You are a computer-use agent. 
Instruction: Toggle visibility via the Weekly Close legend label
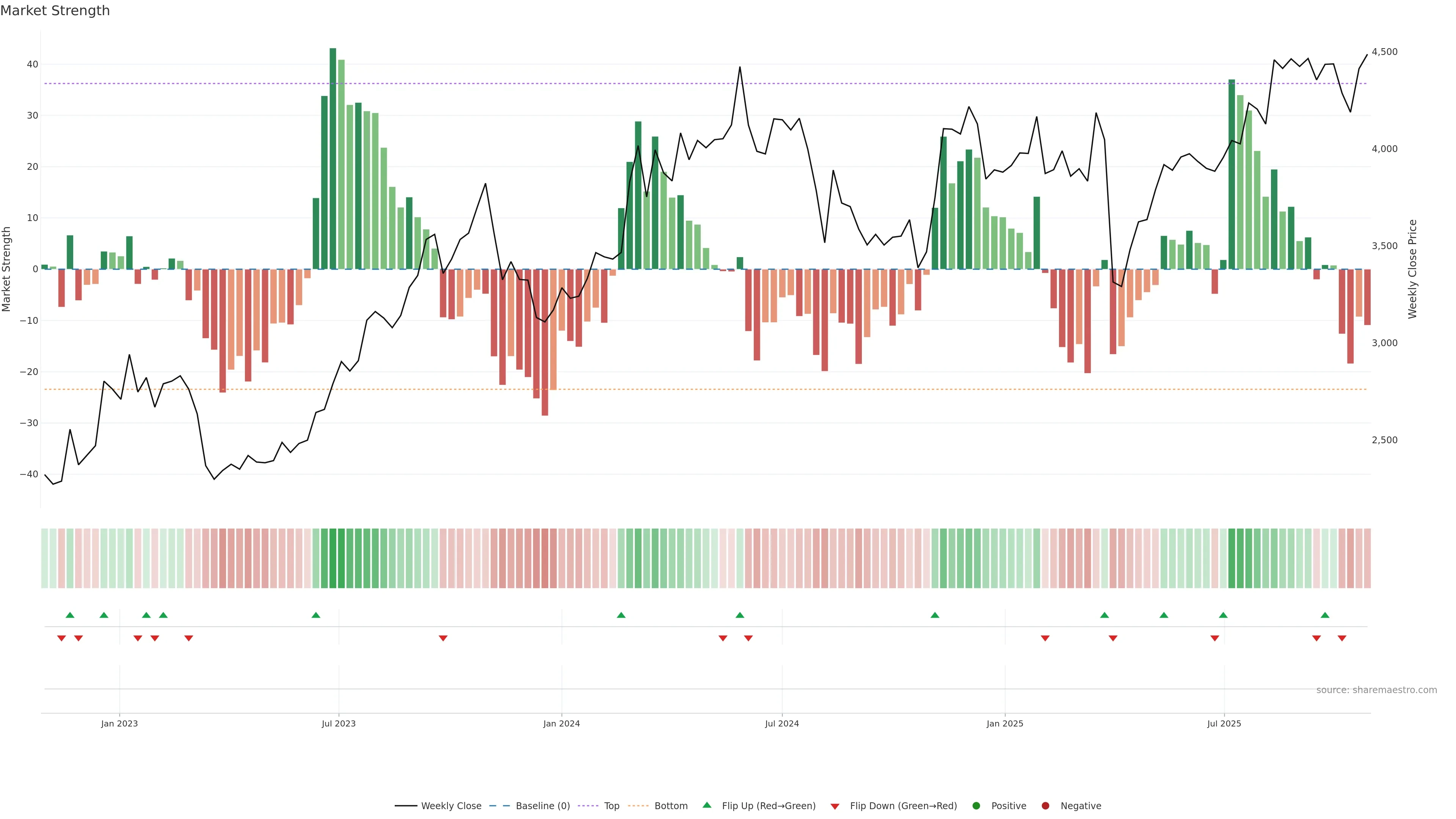coord(451,805)
